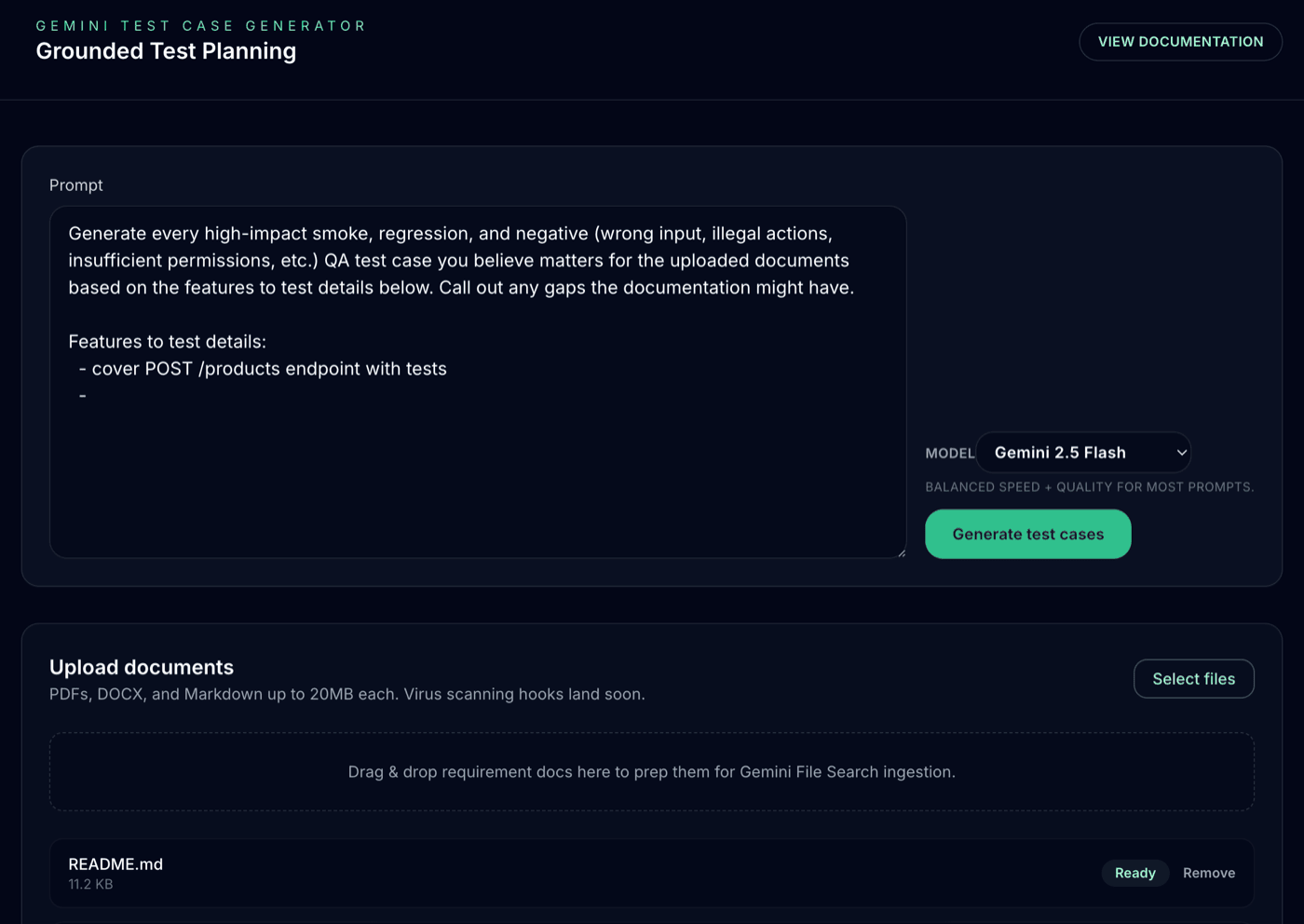Click the Upload documents heading
The height and width of the screenshot is (924, 1304).
coord(142,667)
